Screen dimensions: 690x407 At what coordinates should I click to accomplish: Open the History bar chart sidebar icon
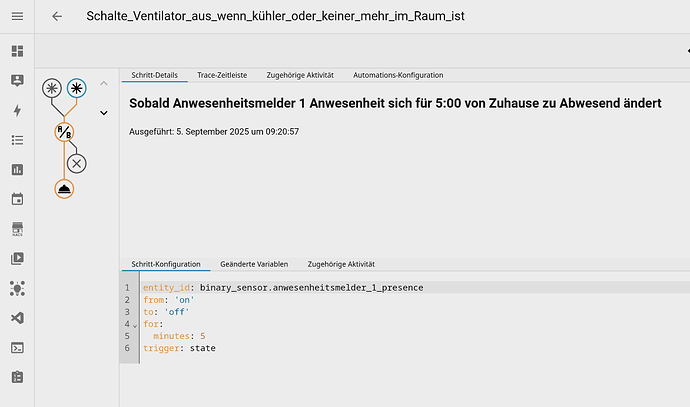coord(17,170)
